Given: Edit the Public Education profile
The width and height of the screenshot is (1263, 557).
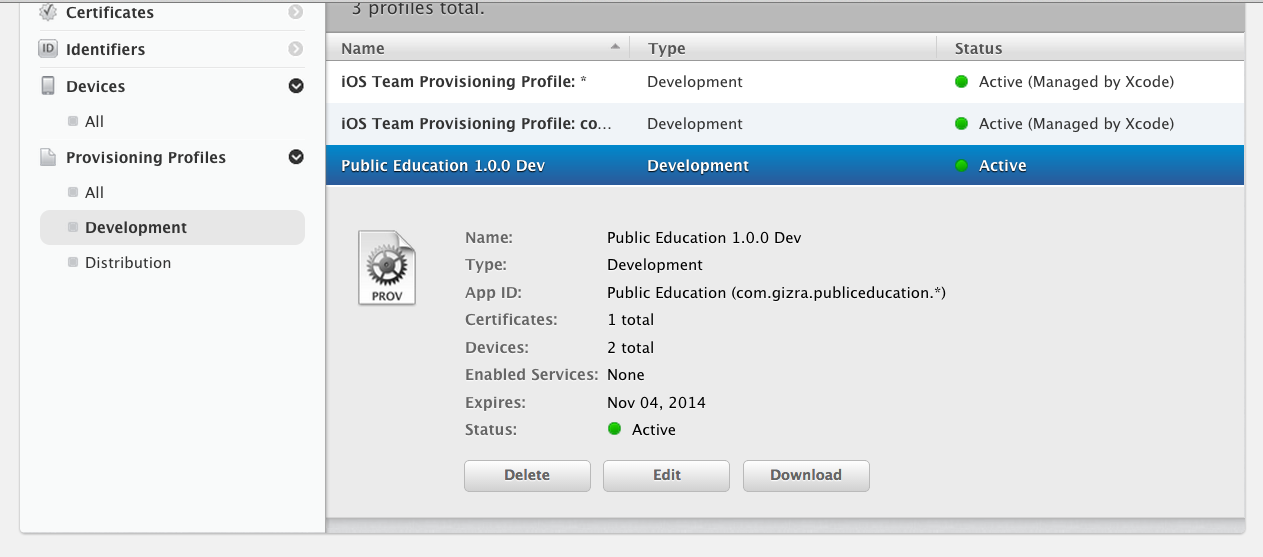Looking at the screenshot, I should pos(666,475).
